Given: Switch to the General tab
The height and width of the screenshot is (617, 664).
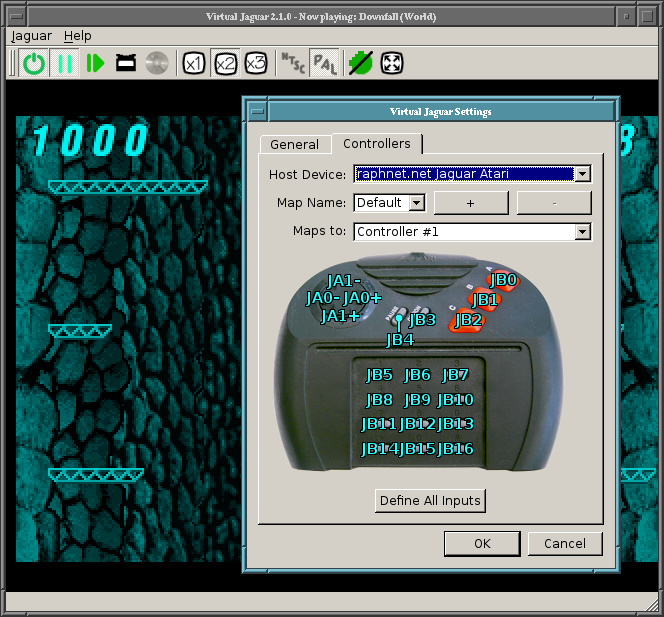Looking at the screenshot, I should pyautogui.click(x=294, y=144).
